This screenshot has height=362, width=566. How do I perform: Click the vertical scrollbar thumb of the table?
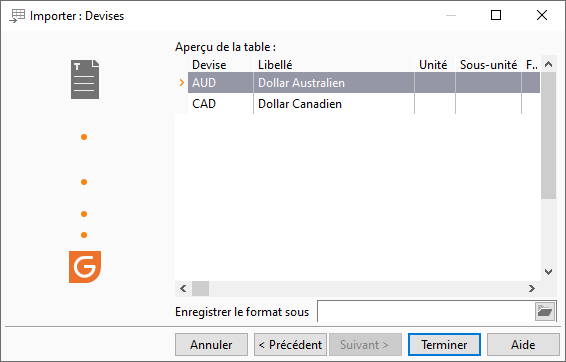(548, 135)
